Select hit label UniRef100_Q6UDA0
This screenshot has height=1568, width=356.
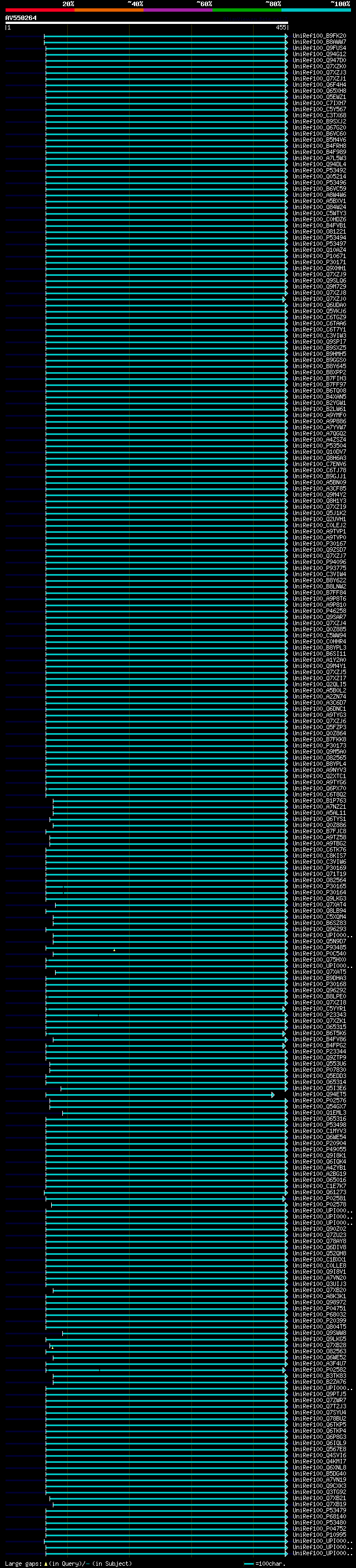coord(319,305)
